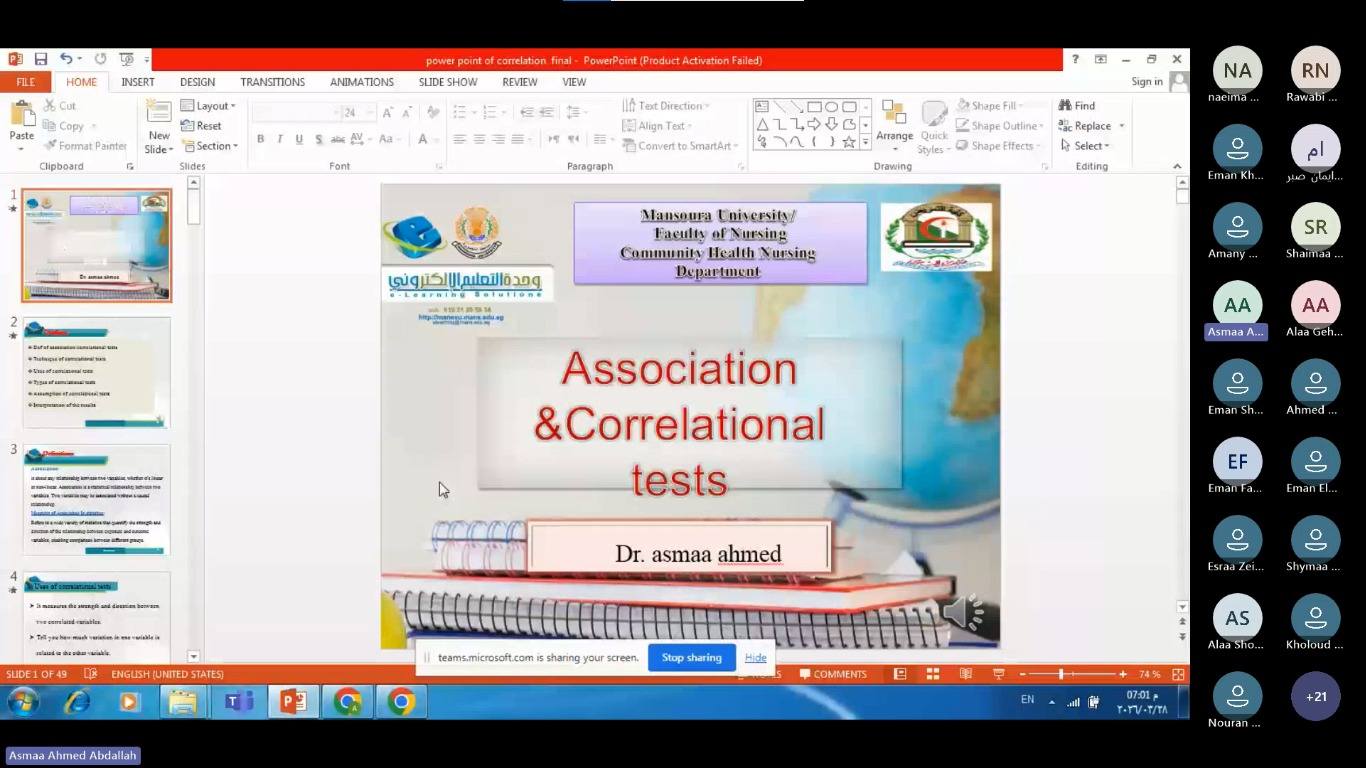
Task: Click the COMMENTS button in status bar
Action: pyautogui.click(x=833, y=674)
